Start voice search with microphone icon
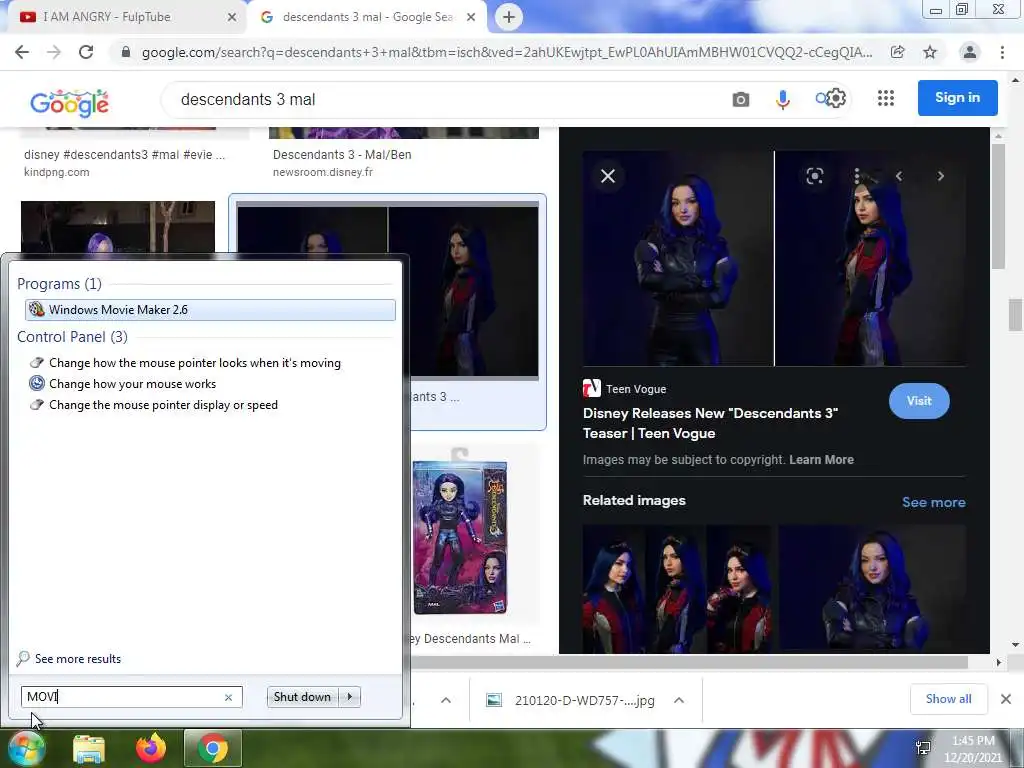Viewport: 1024px width, 768px height. pos(782,99)
